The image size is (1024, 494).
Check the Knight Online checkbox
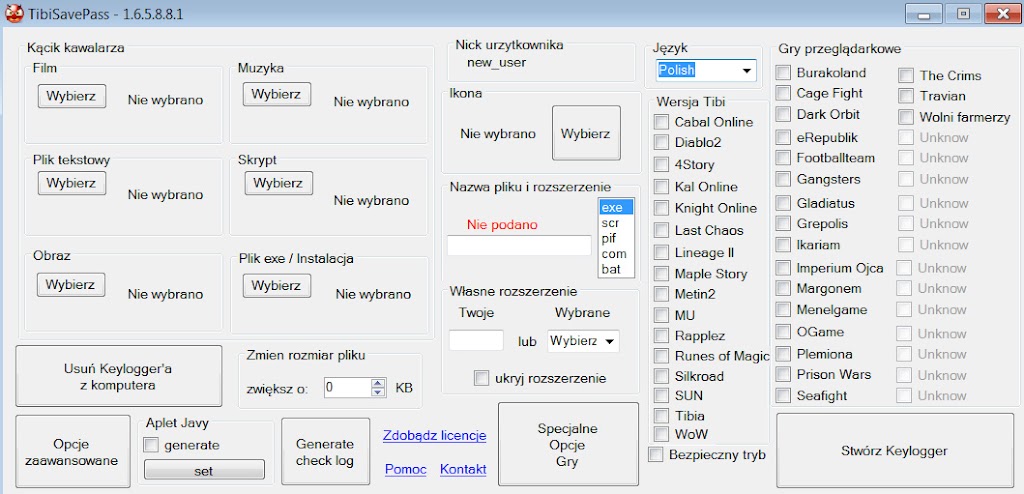pos(662,208)
